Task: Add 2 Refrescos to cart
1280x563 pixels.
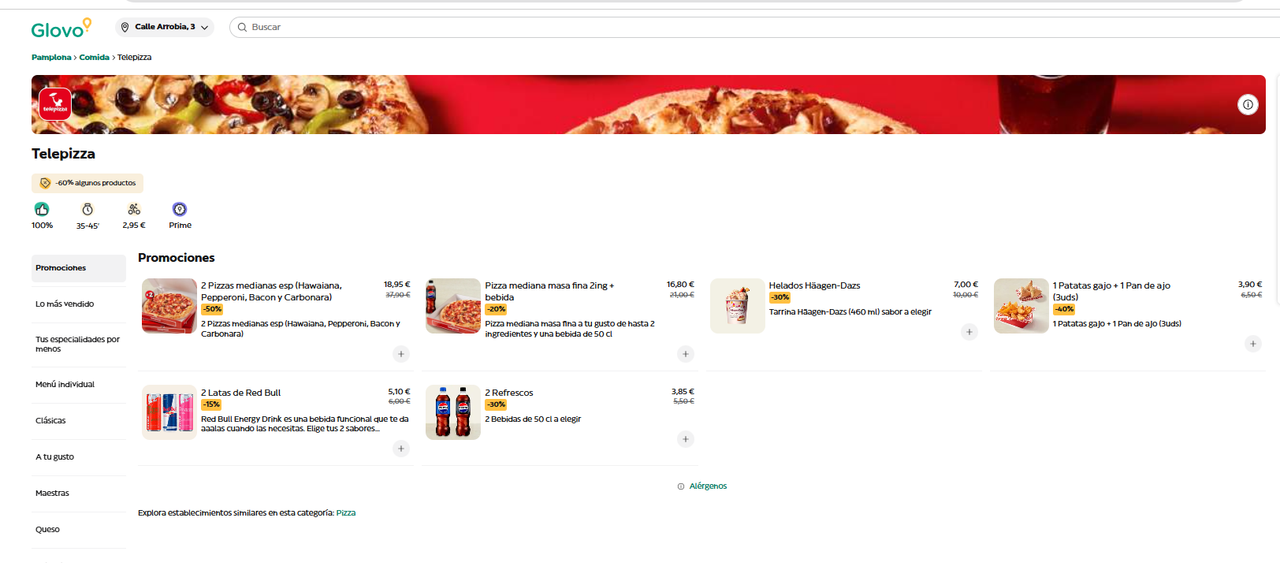Action: pos(685,438)
